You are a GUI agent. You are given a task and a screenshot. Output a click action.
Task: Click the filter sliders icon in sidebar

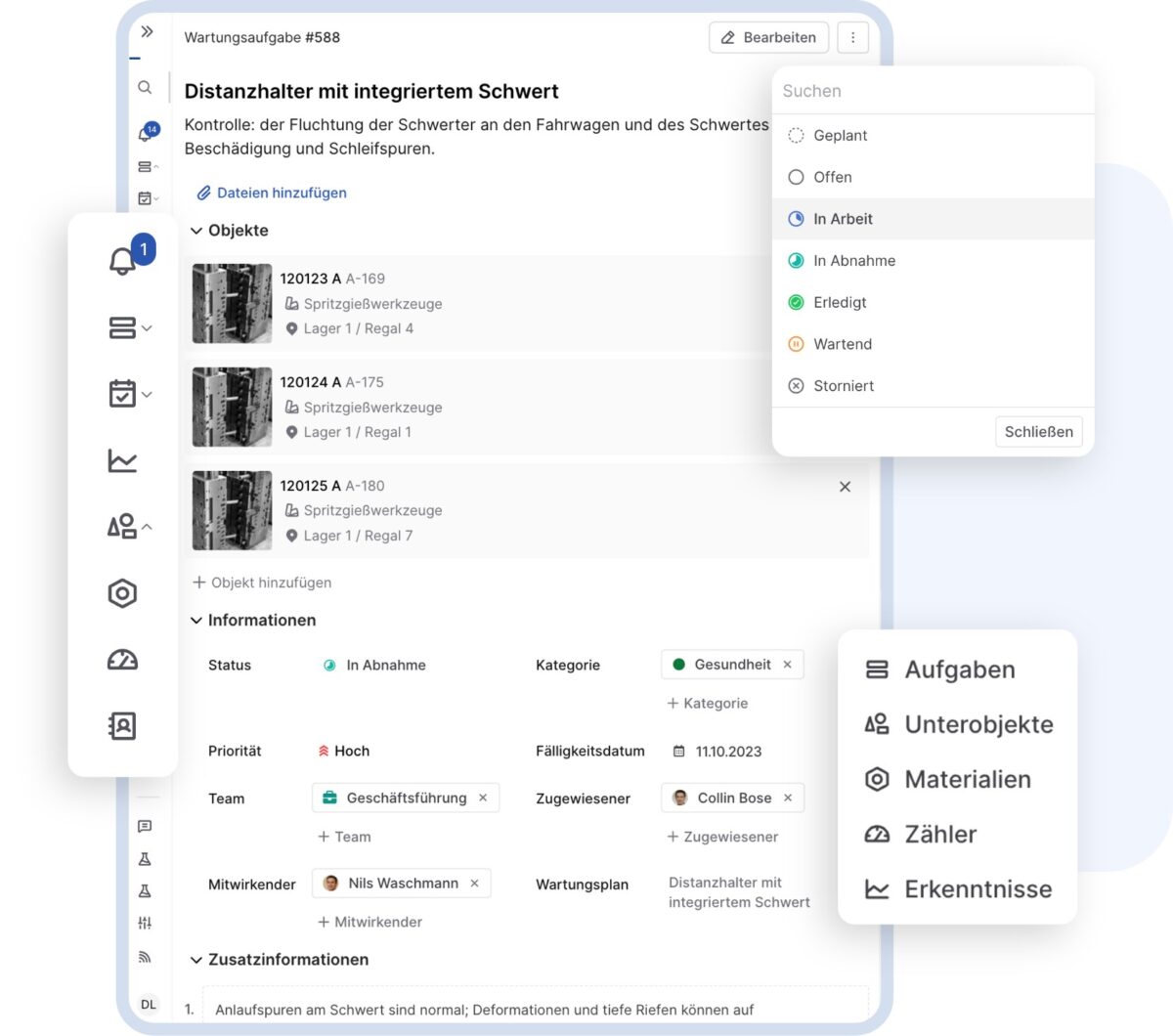147,922
